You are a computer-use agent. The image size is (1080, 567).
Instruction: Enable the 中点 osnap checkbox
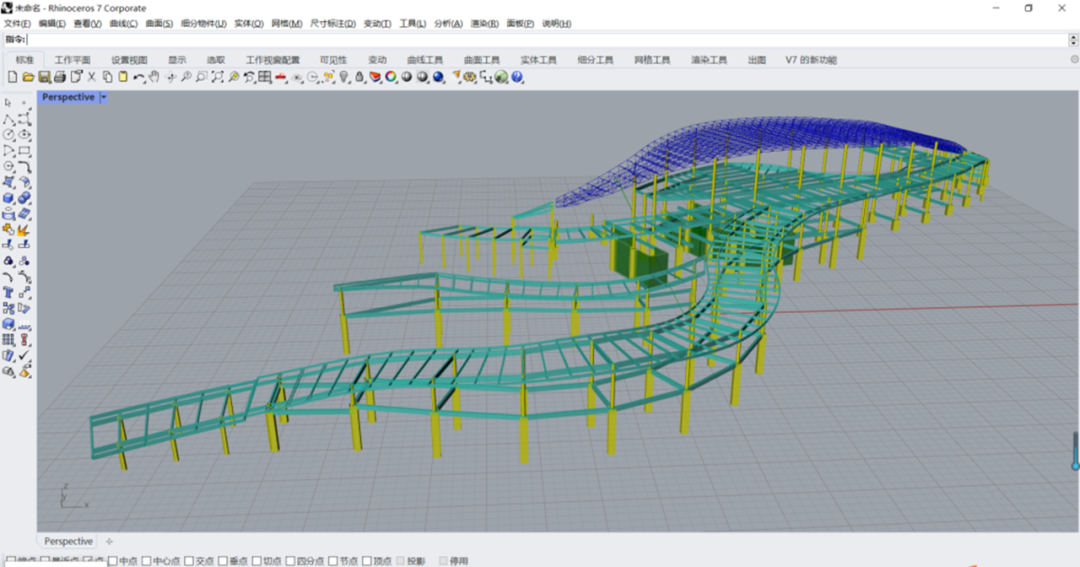pyautogui.click(x=113, y=561)
